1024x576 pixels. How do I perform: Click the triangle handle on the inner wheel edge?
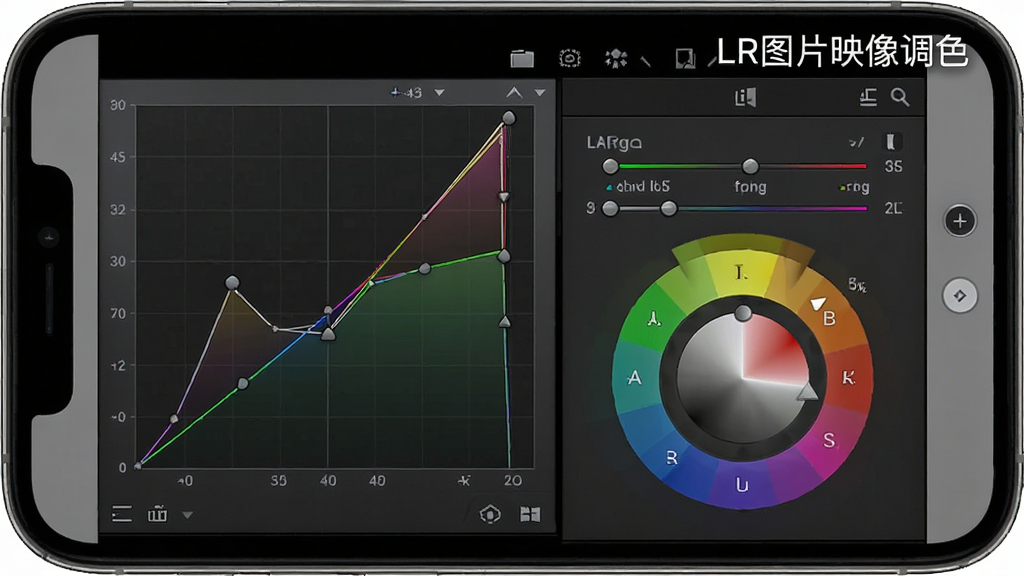pyautogui.click(x=808, y=392)
